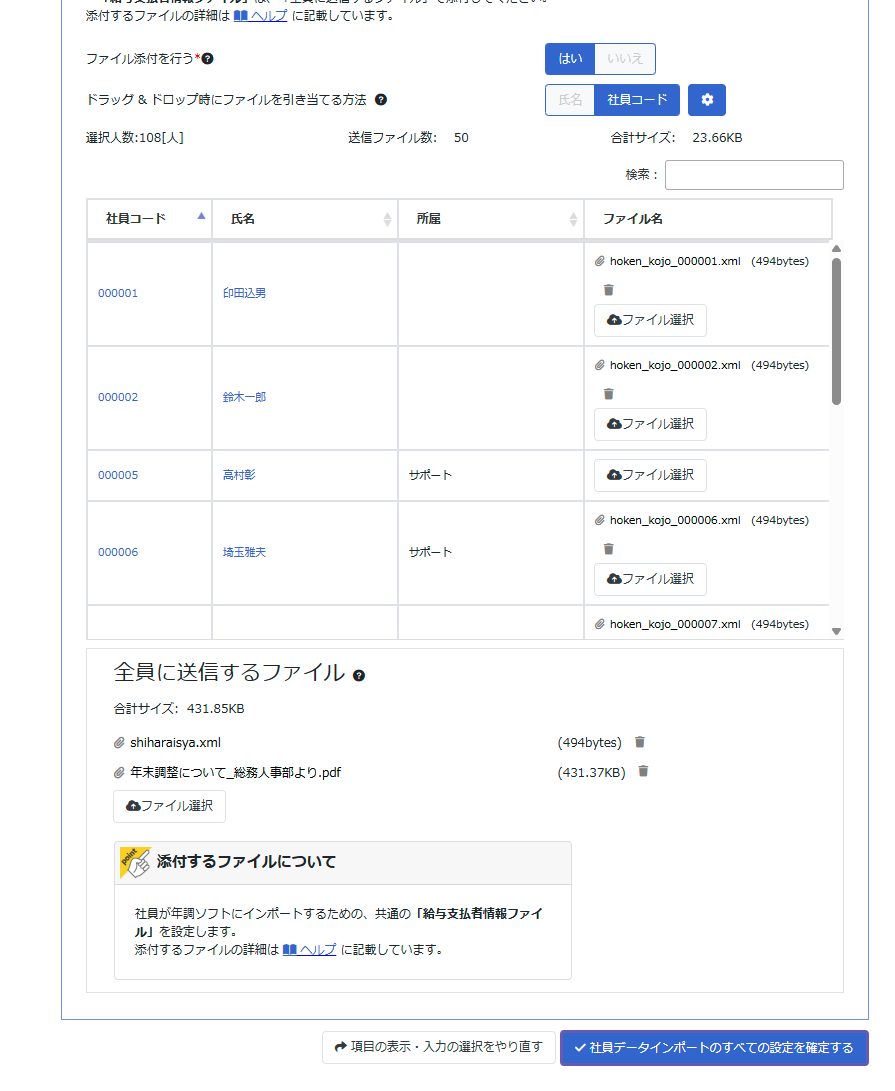Select いいえ for file attachment

pos(625,59)
